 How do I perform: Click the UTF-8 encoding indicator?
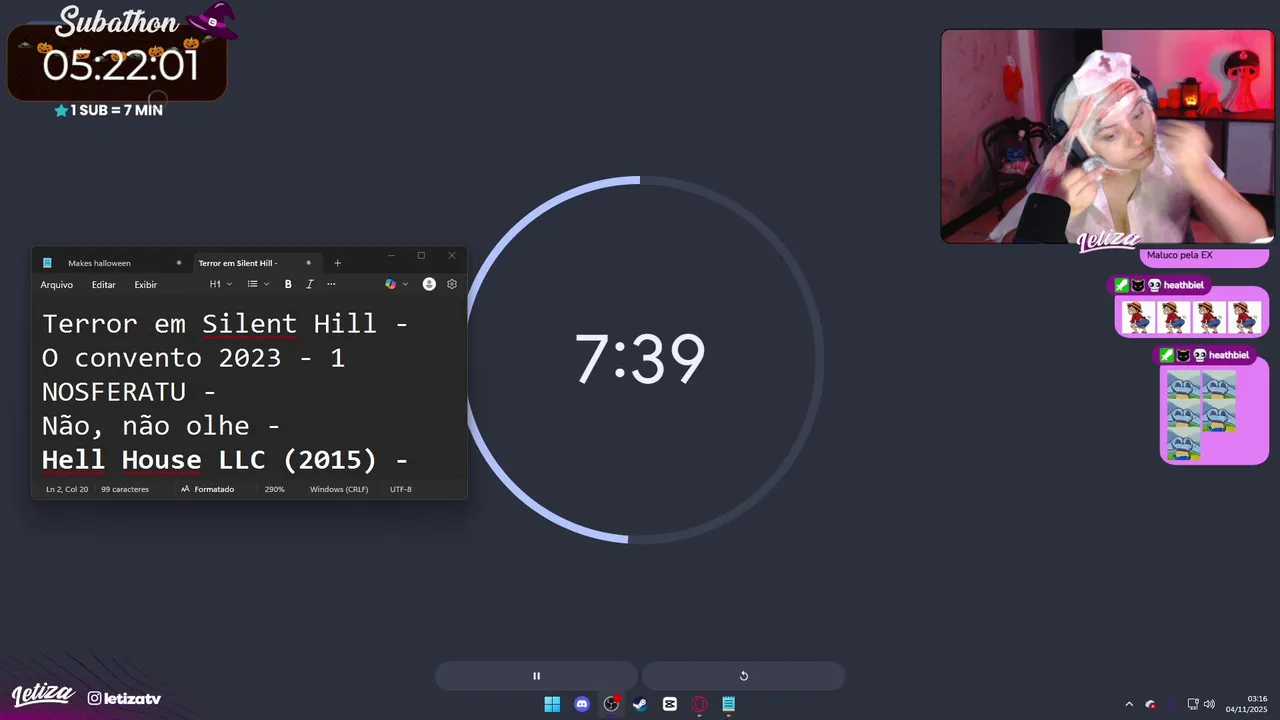(x=401, y=489)
